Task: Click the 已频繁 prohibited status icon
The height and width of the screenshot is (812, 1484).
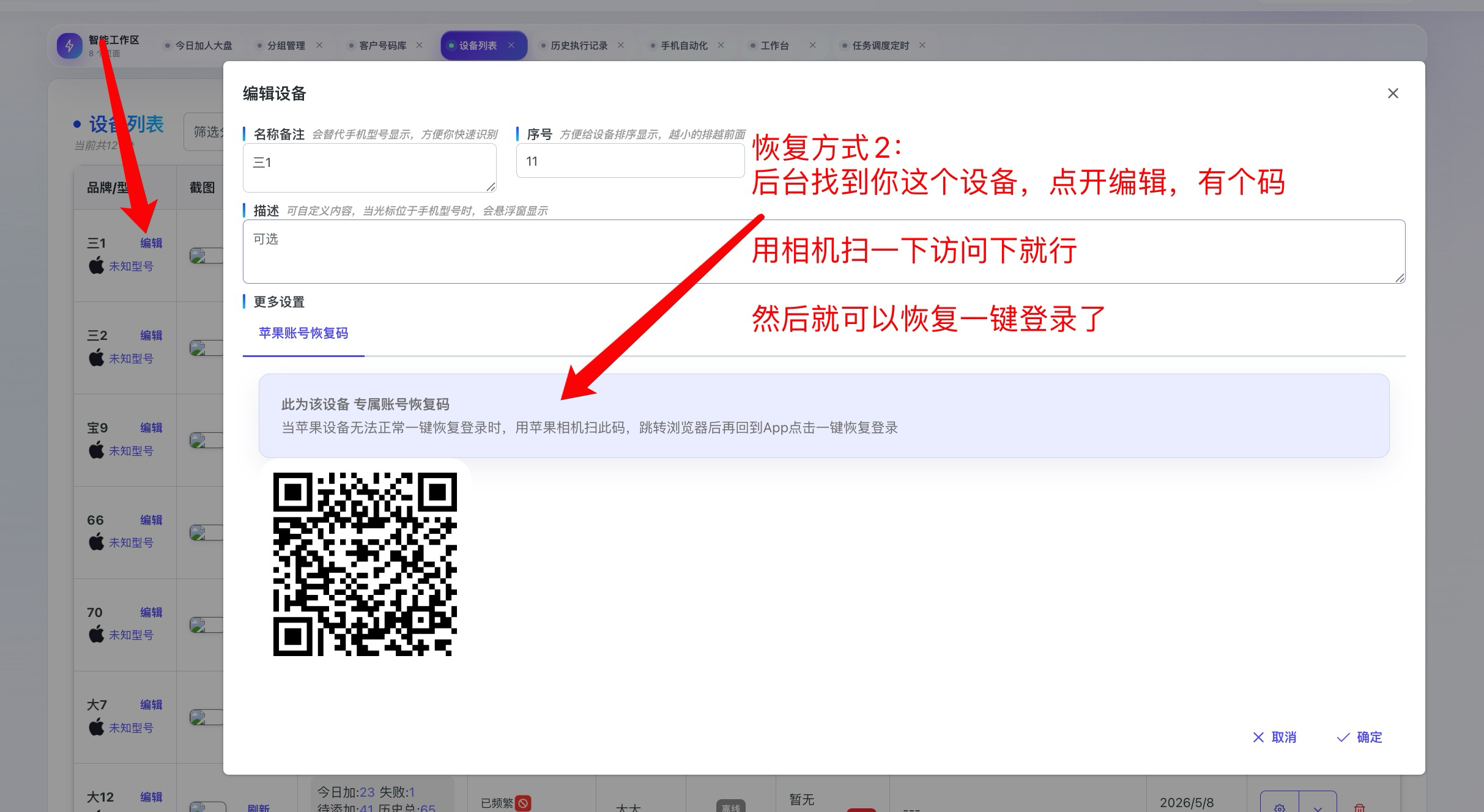Action: (523, 803)
